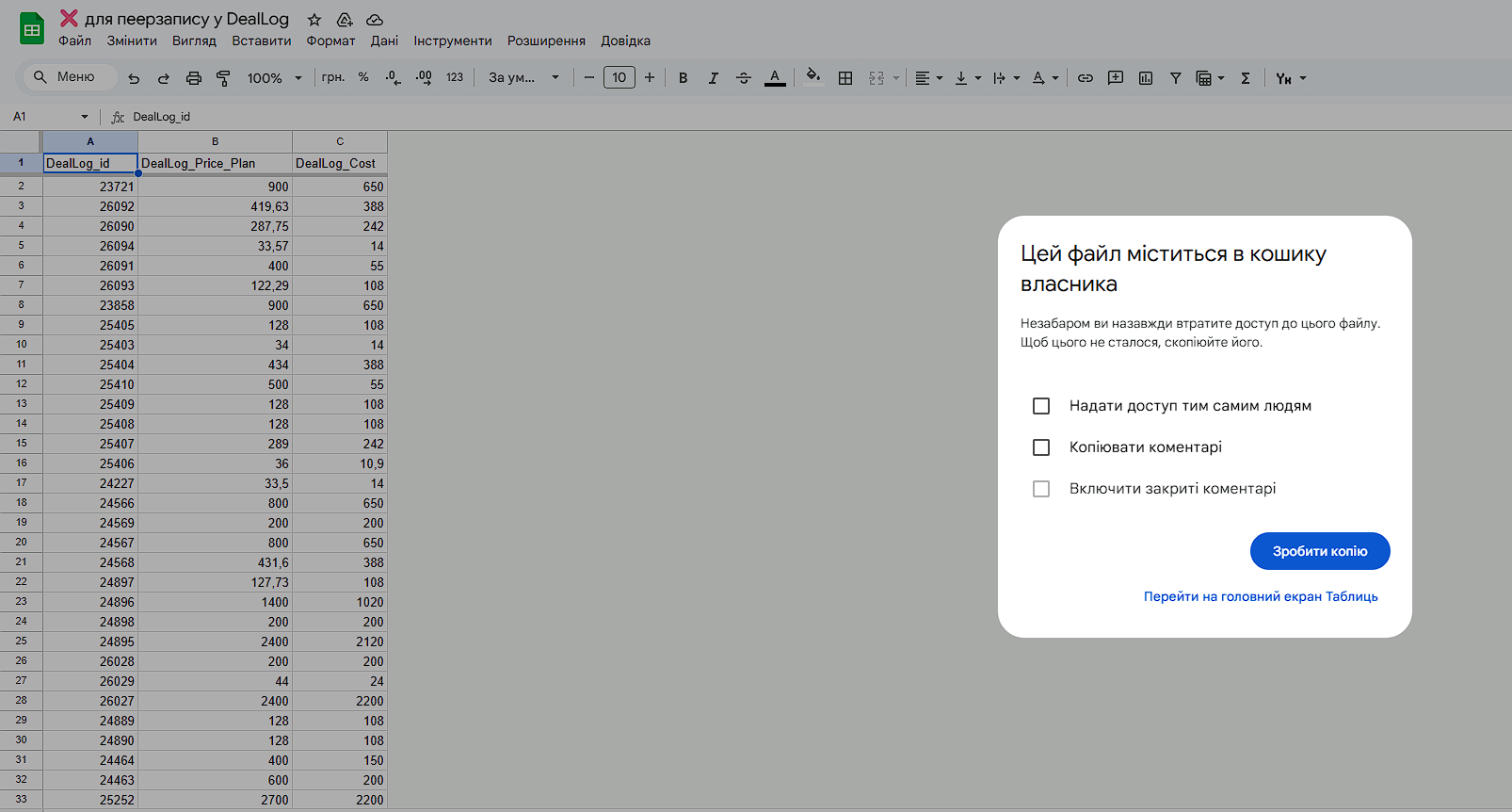Check 'Надати доступ тим самим людям'
Image resolution: width=1512 pixels, height=812 pixels.
tap(1041, 406)
